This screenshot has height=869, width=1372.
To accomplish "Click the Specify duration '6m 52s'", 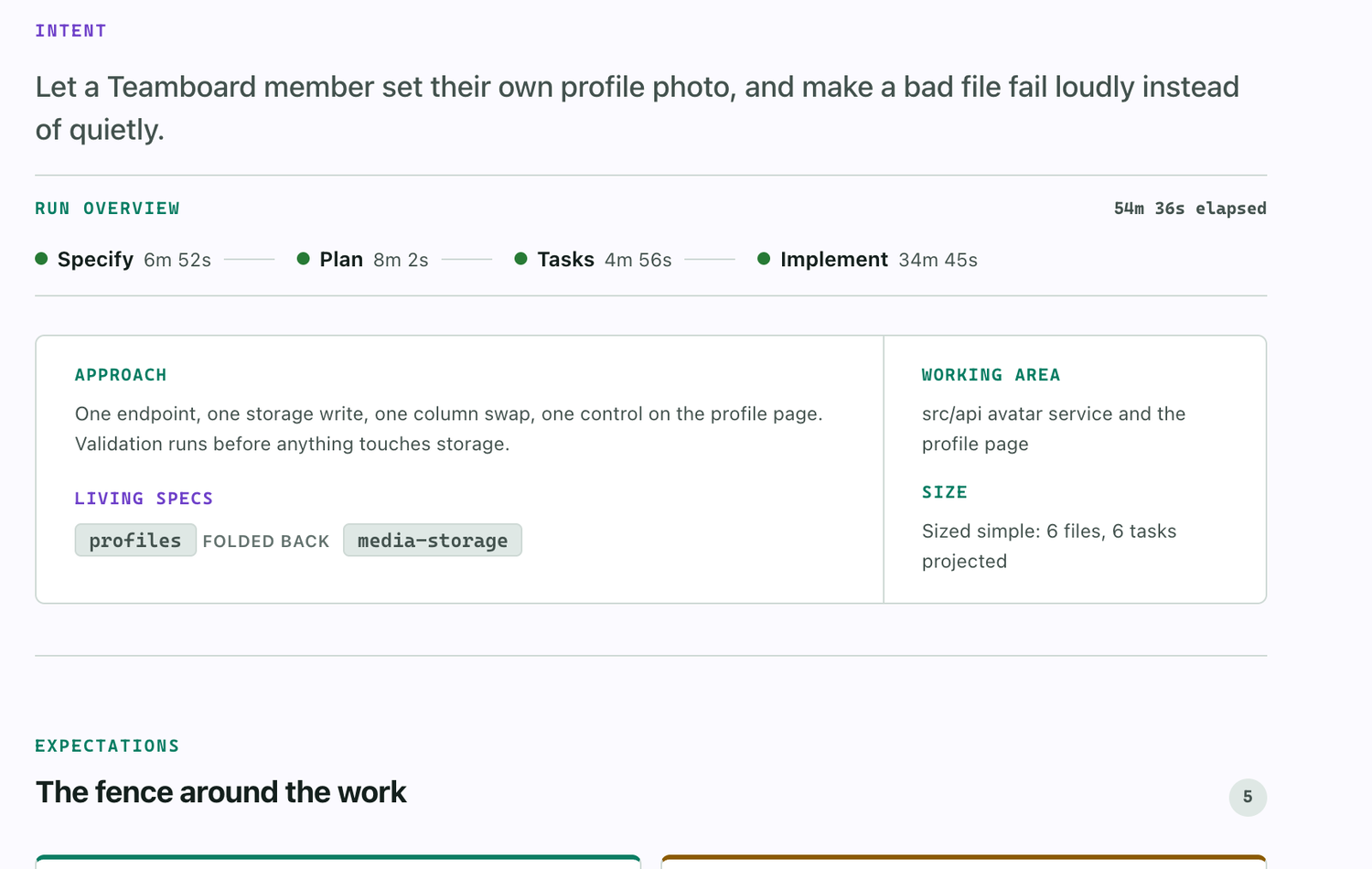I will (x=177, y=261).
